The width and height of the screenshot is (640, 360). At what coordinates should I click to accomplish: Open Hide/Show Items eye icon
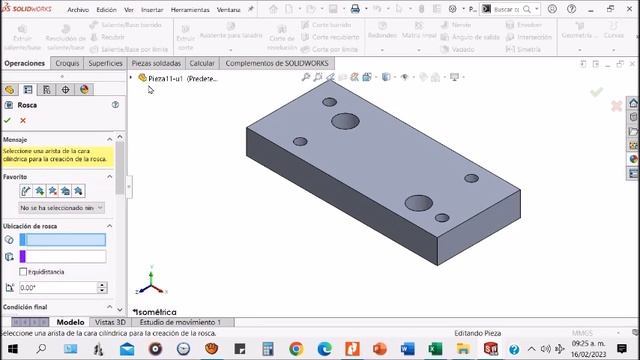[x=404, y=77]
